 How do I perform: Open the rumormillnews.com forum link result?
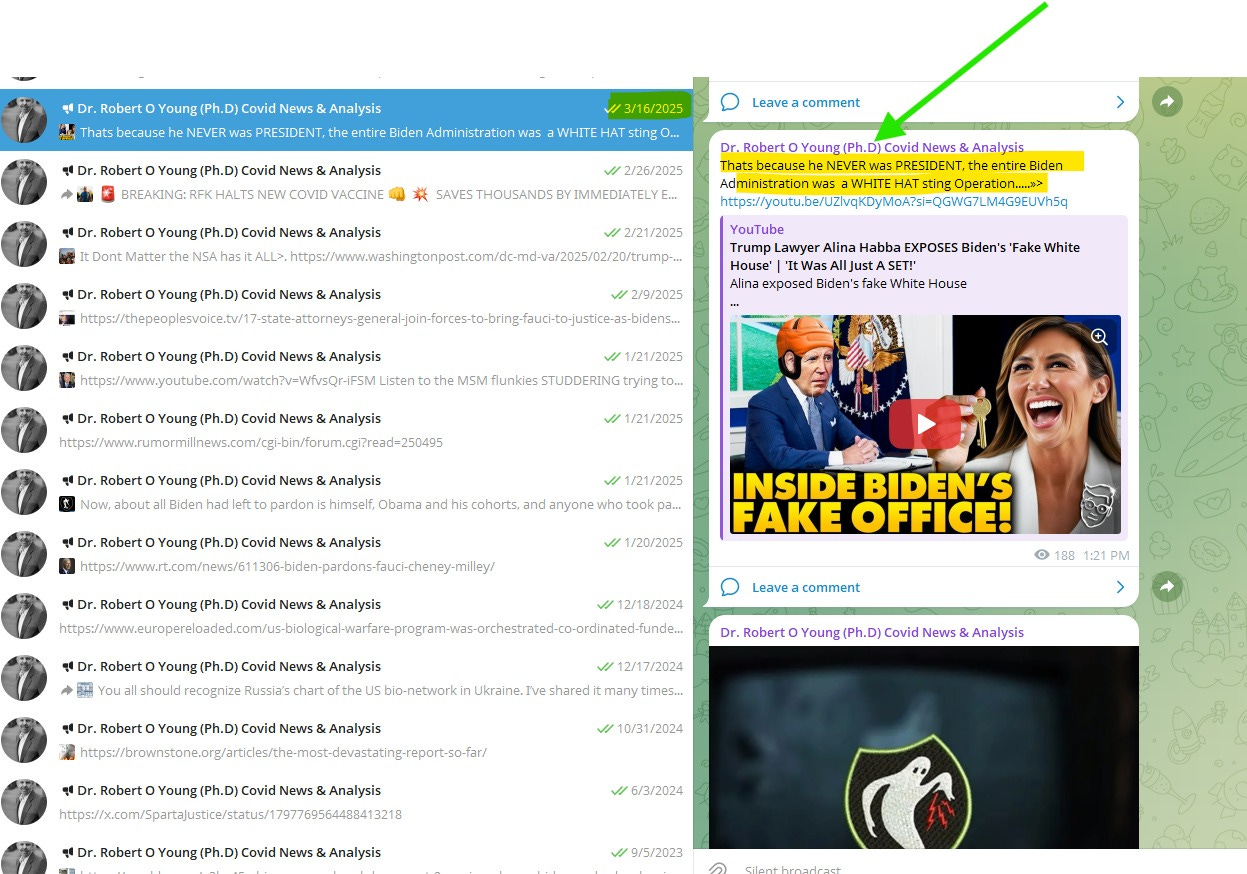coord(346,430)
